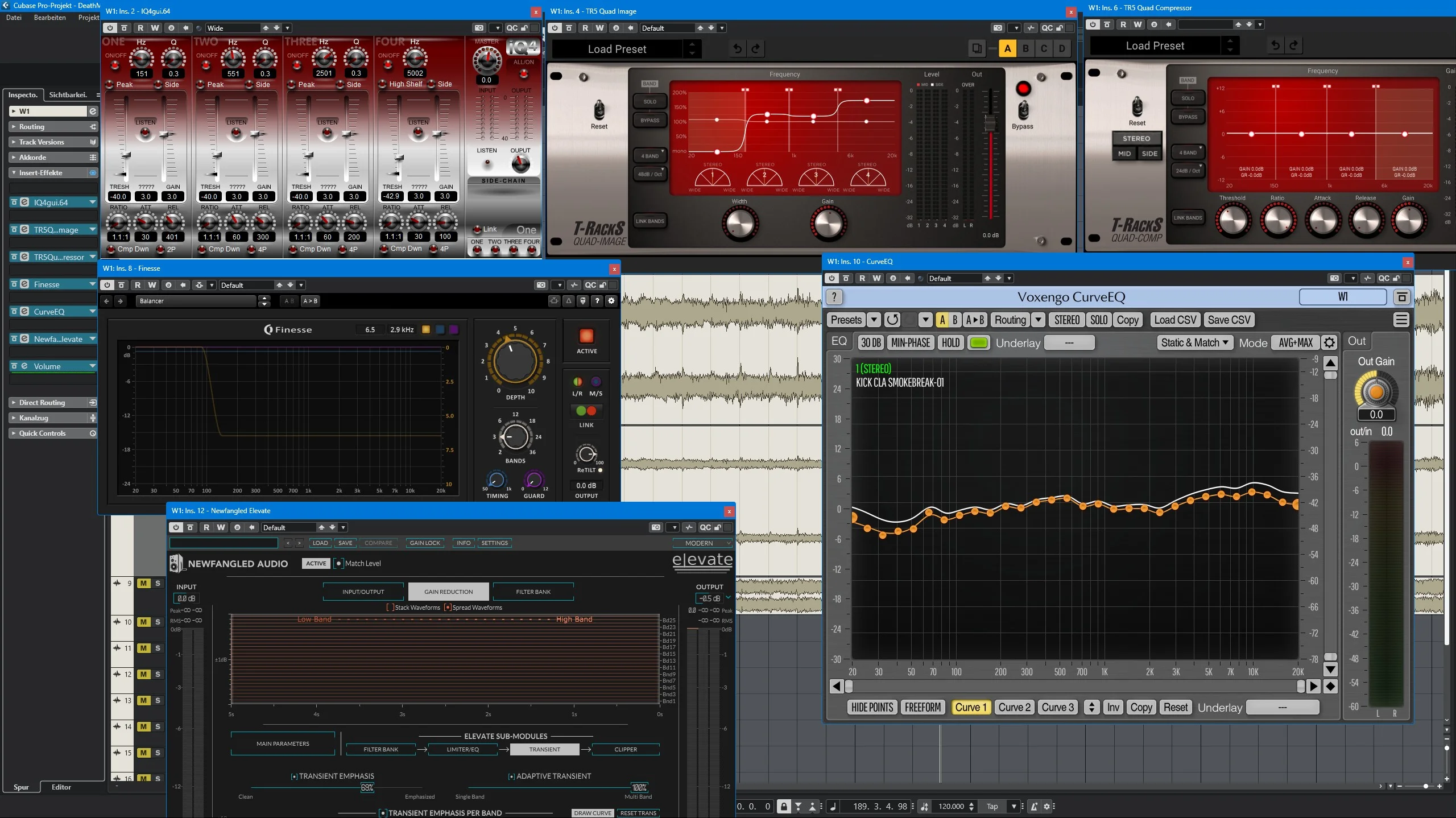The width and height of the screenshot is (1456, 818).
Task: Click the Finesse help question mark icon
Action: [597, 301]
